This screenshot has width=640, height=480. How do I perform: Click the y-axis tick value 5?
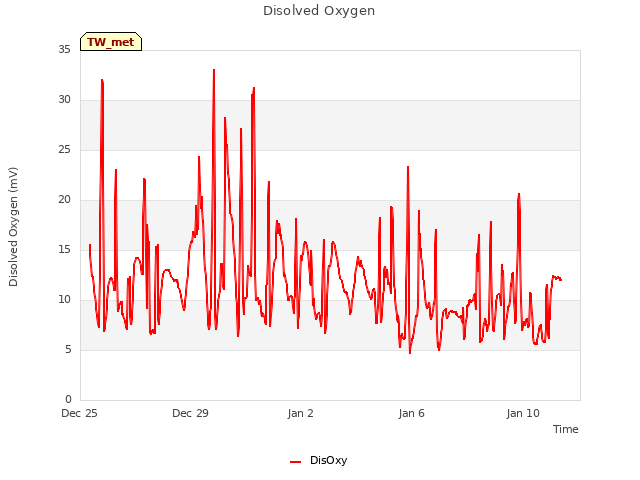(68, 349)
